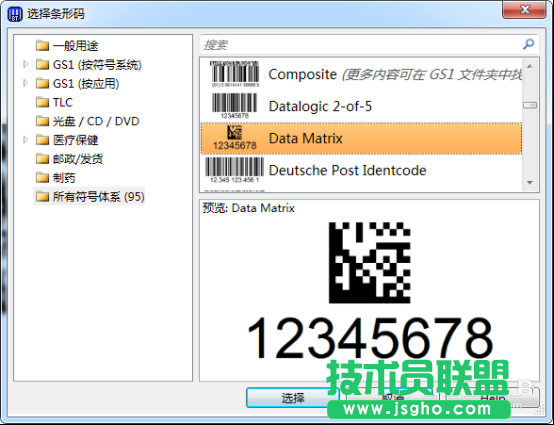554x425 pixels.
Task: Open the 一般用途 folder icon
Action: click(x=42, y=46)
